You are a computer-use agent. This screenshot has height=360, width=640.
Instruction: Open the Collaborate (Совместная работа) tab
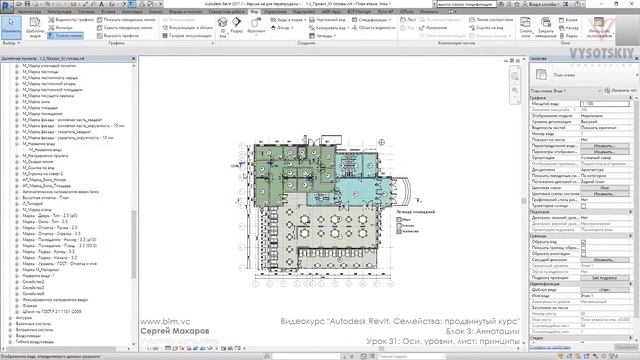(227, 12)
